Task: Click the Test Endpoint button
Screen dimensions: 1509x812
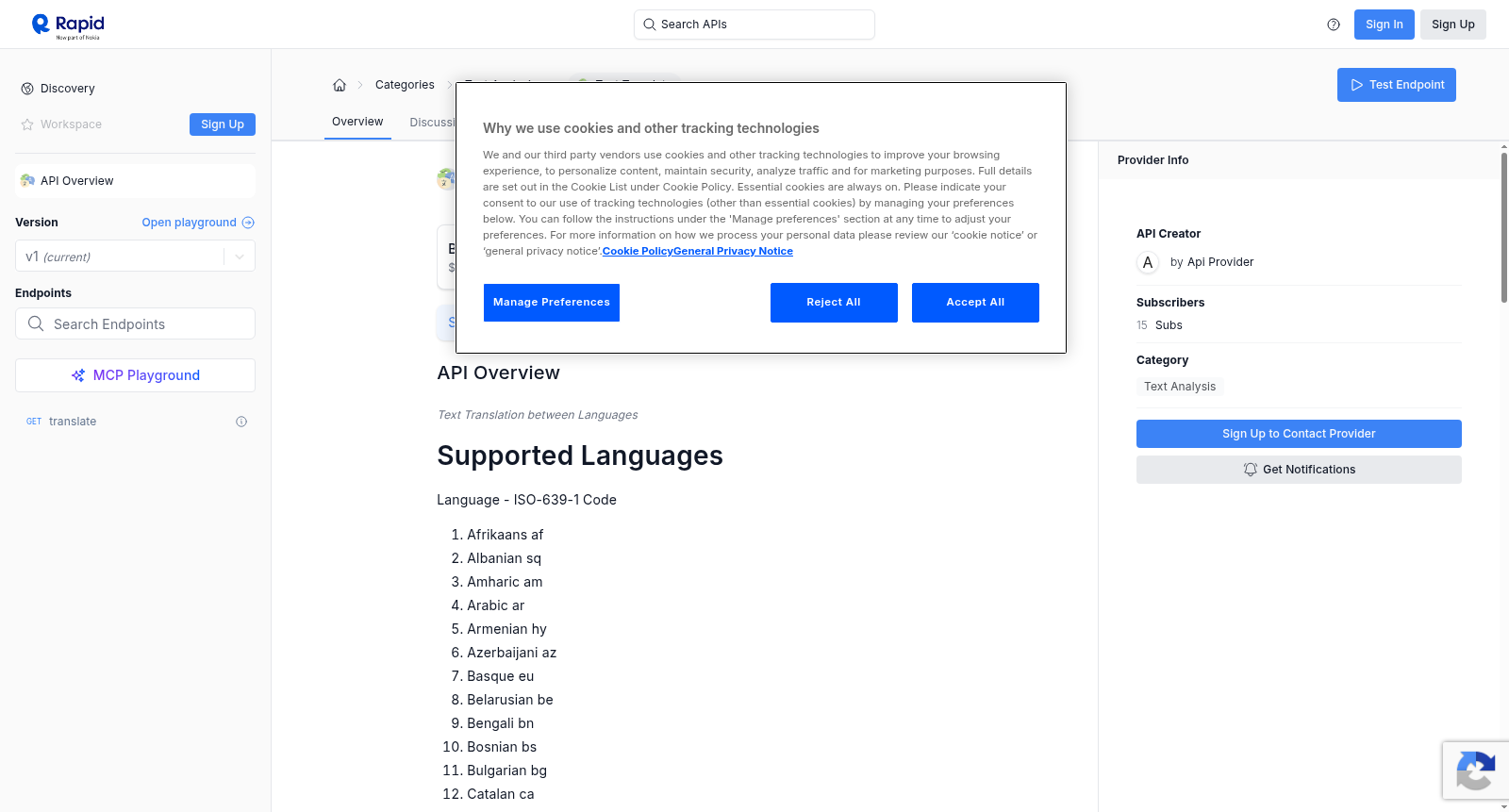Action: [x=1396, y=85]
